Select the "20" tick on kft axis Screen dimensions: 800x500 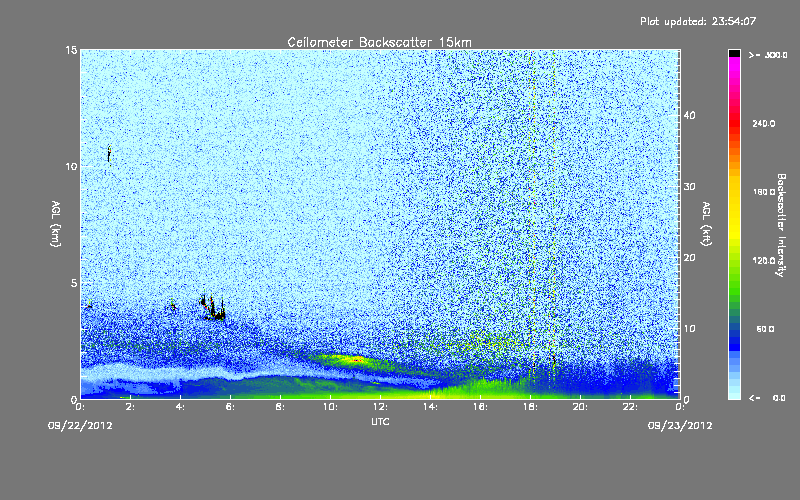click(689, 258)
